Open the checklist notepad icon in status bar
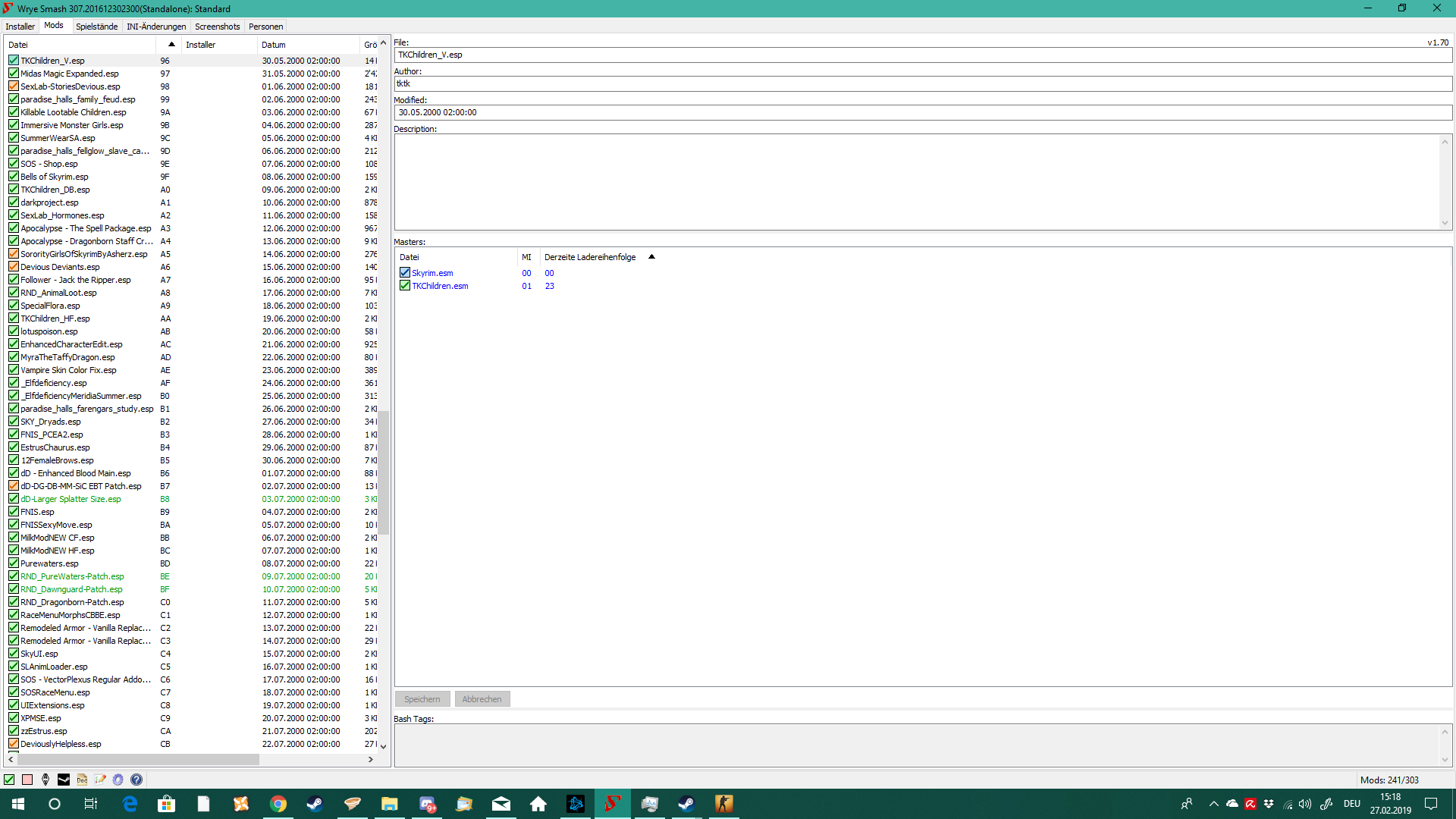 pos(100,780)
